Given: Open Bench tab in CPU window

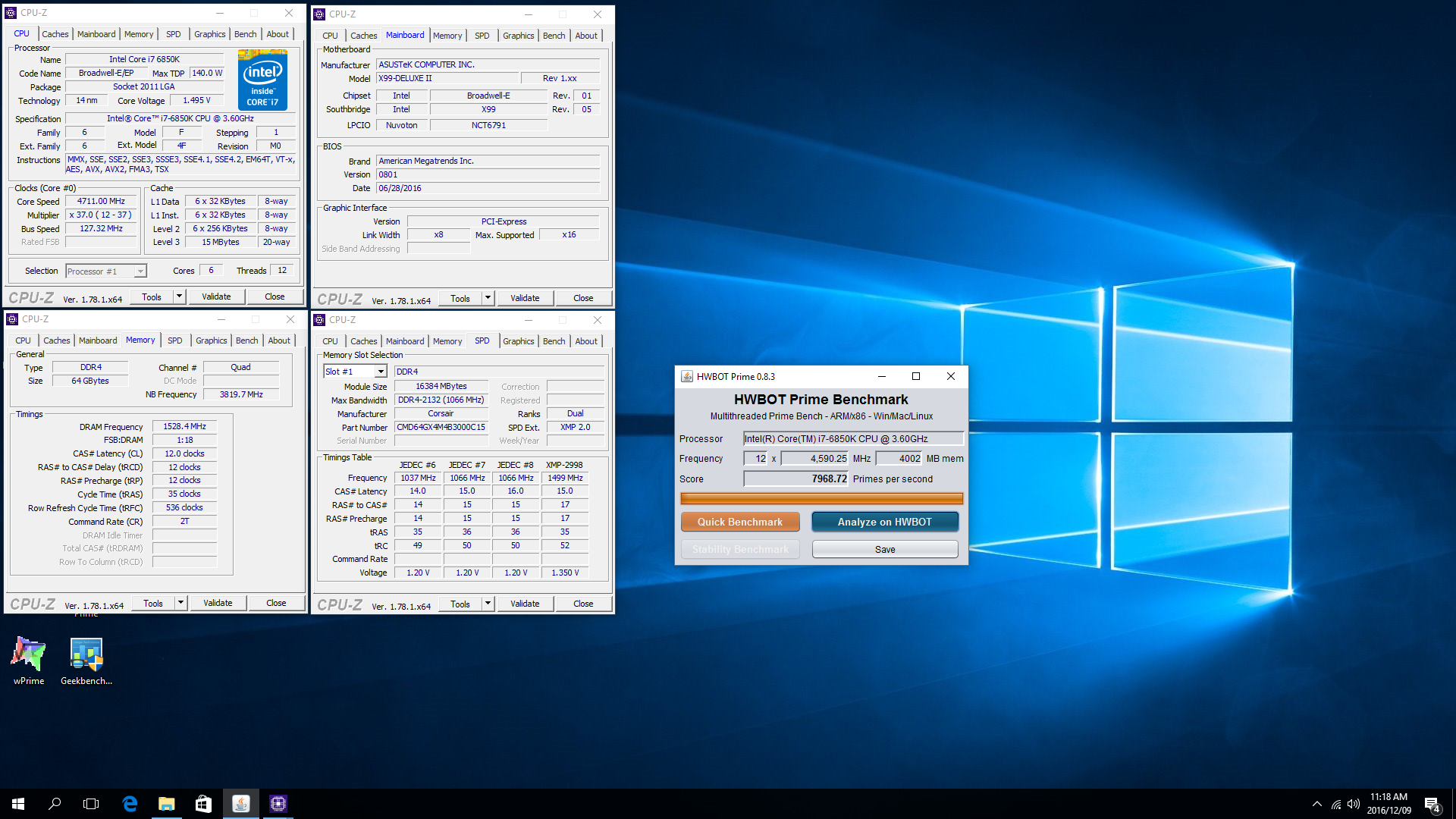Looking at the screenshot, I should pyautogui.click(x=246, y=34).
